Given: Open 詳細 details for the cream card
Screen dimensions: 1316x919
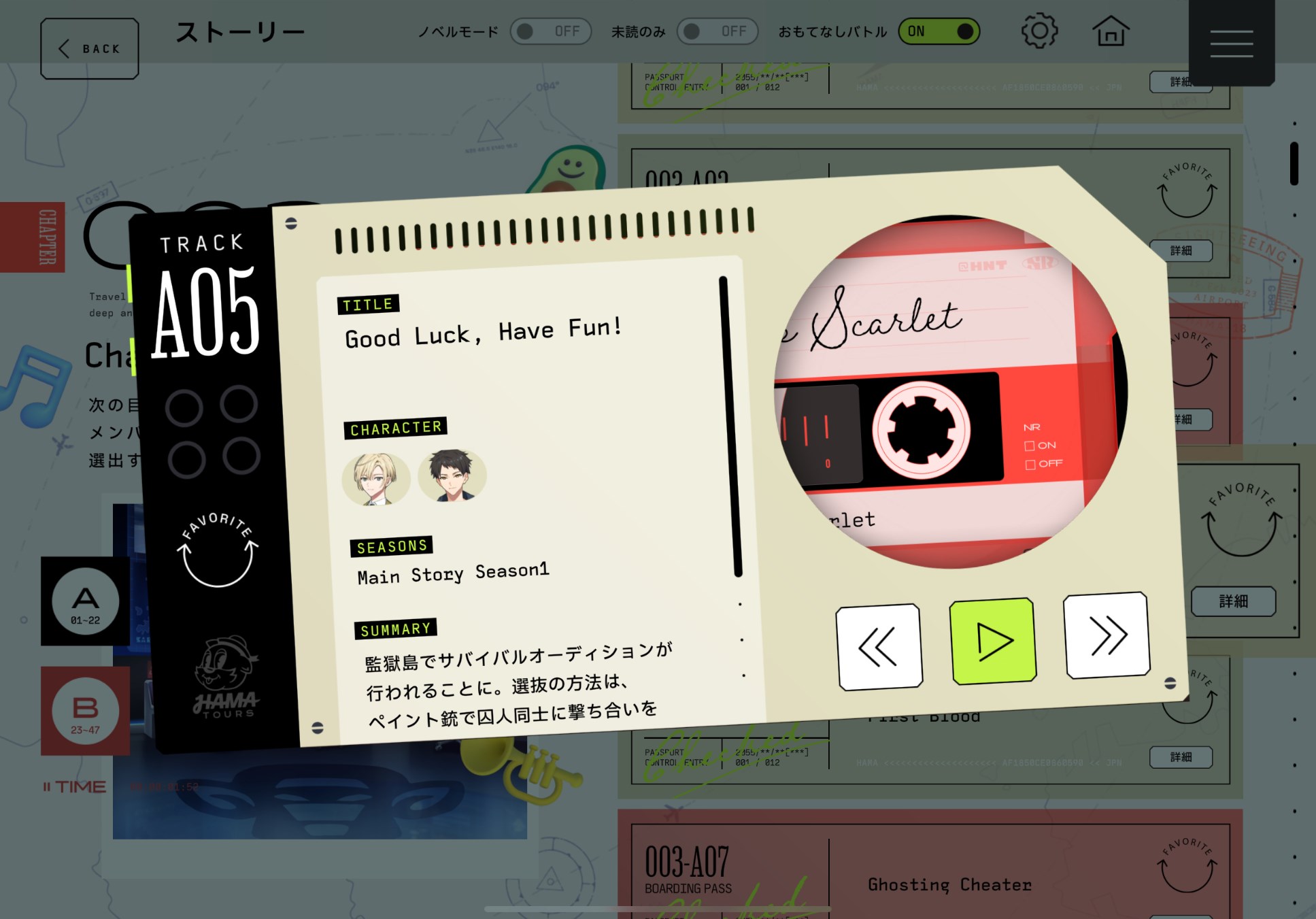Looking at the screenshot, I should coord(1232,601).
